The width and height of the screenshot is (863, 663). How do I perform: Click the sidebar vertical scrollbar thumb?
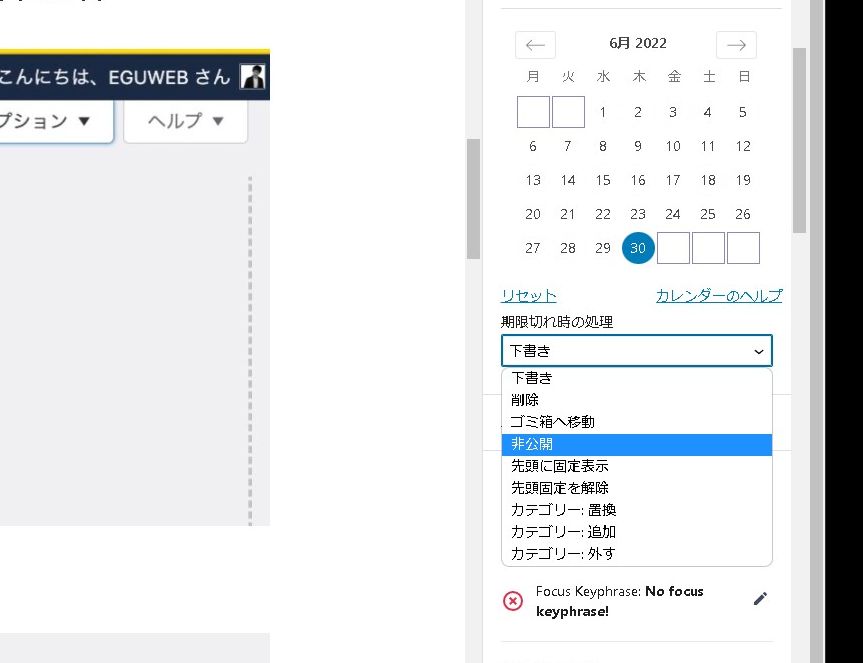point(799,140)
